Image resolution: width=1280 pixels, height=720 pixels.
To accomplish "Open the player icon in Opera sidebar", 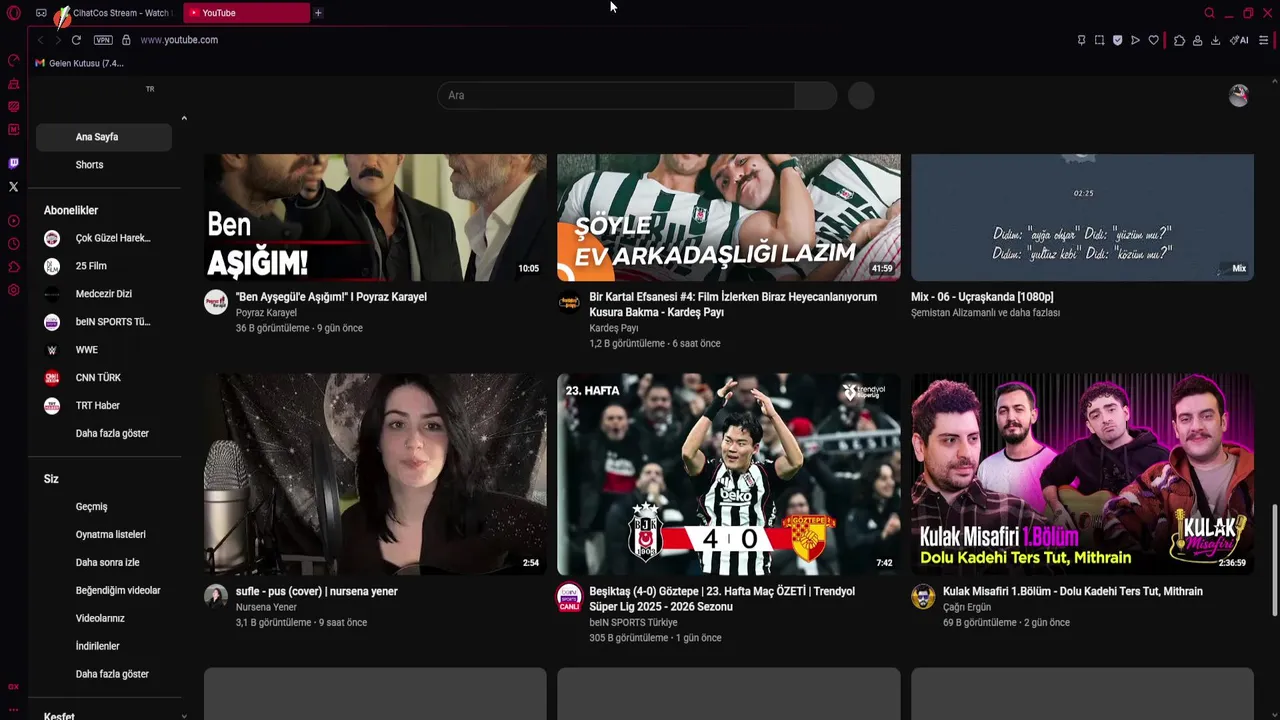I will (14, 221).
